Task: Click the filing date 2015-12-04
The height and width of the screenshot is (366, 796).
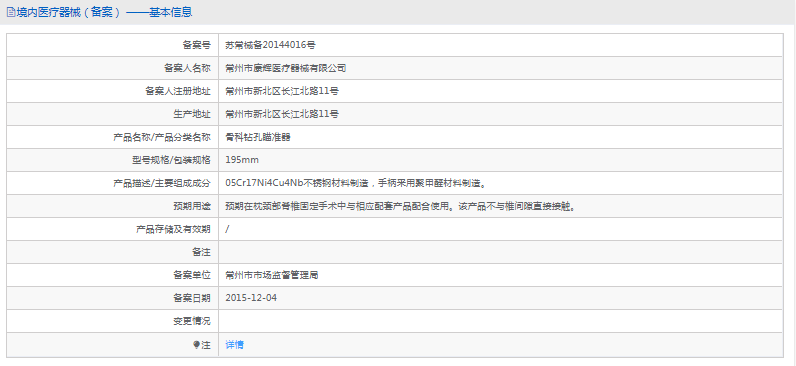Action: point(251,298)
